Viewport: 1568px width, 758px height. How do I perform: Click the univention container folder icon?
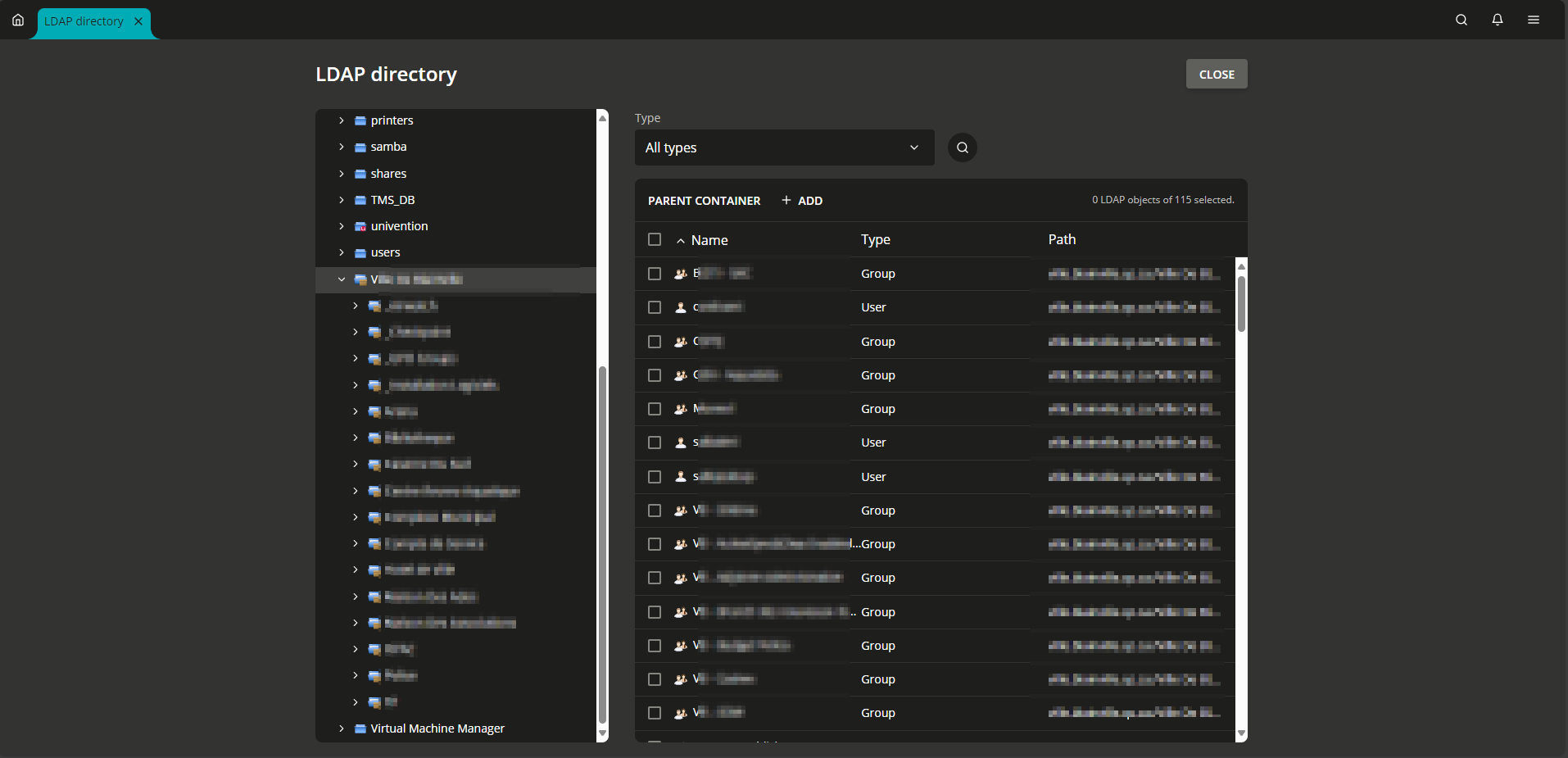[360, 226]
